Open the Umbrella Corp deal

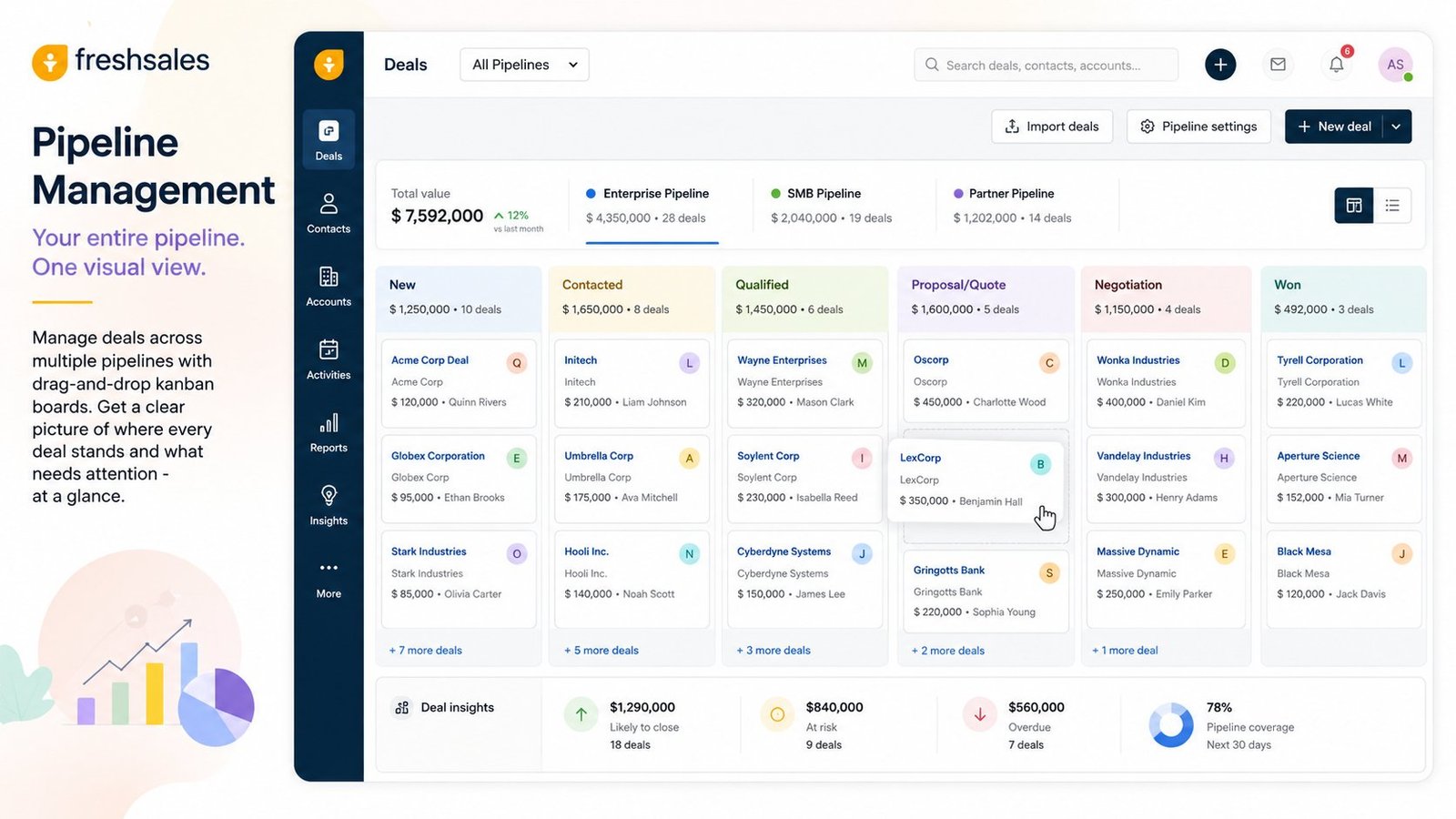632,478
